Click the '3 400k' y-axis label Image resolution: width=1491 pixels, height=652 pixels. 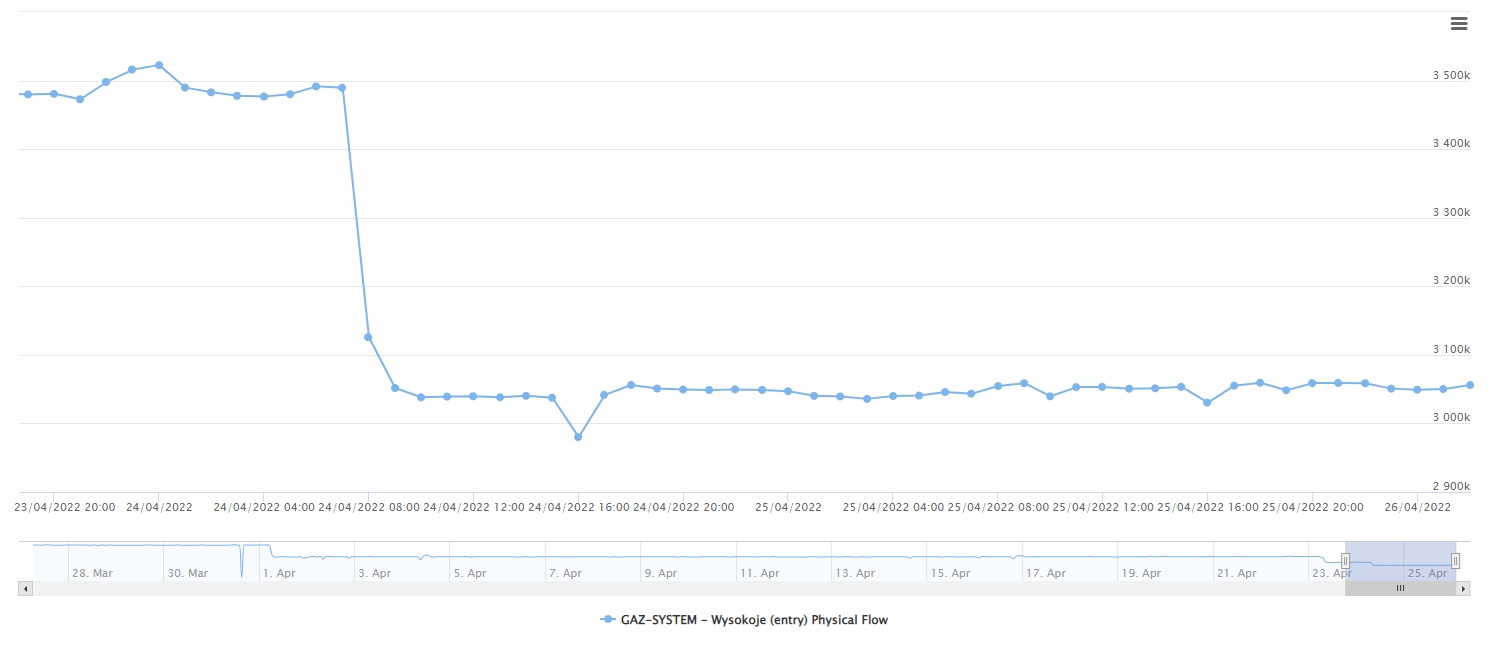[x=1451, y=144]
